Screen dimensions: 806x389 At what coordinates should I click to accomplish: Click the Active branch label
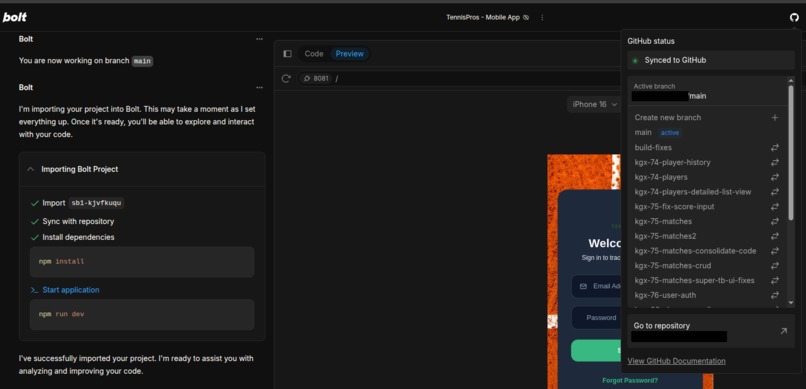[x=654, y=87]
